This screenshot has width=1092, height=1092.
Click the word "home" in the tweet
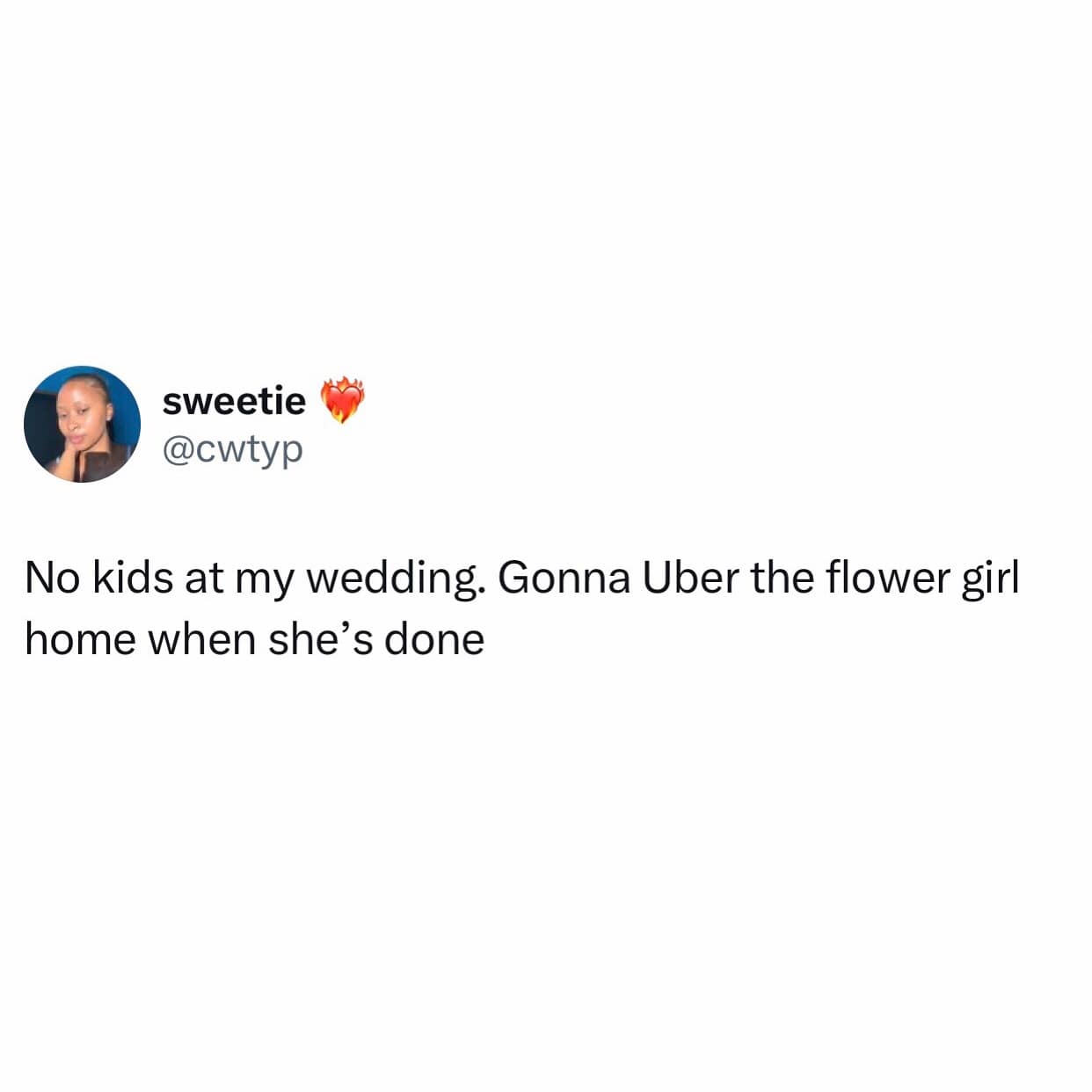[x=79, y=639]
